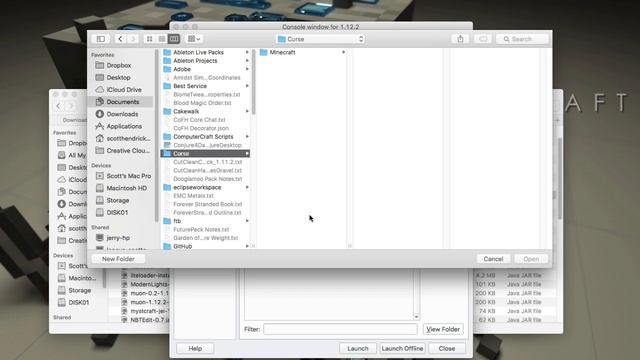640x360 pixels.
Task: Open the GitHub folder
Action: tap(182, 246)
